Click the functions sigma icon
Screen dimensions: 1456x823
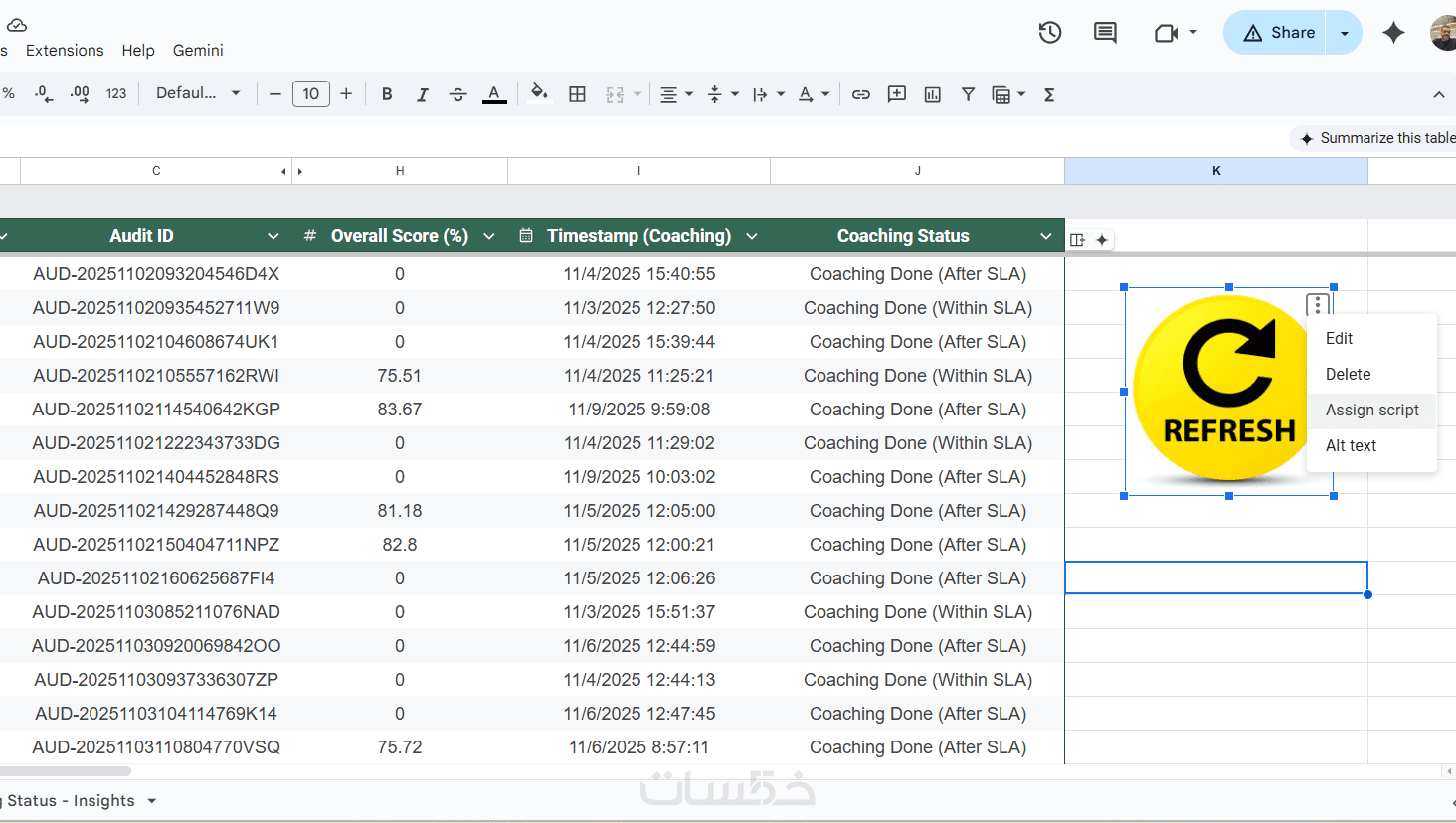pos(1048,94)
